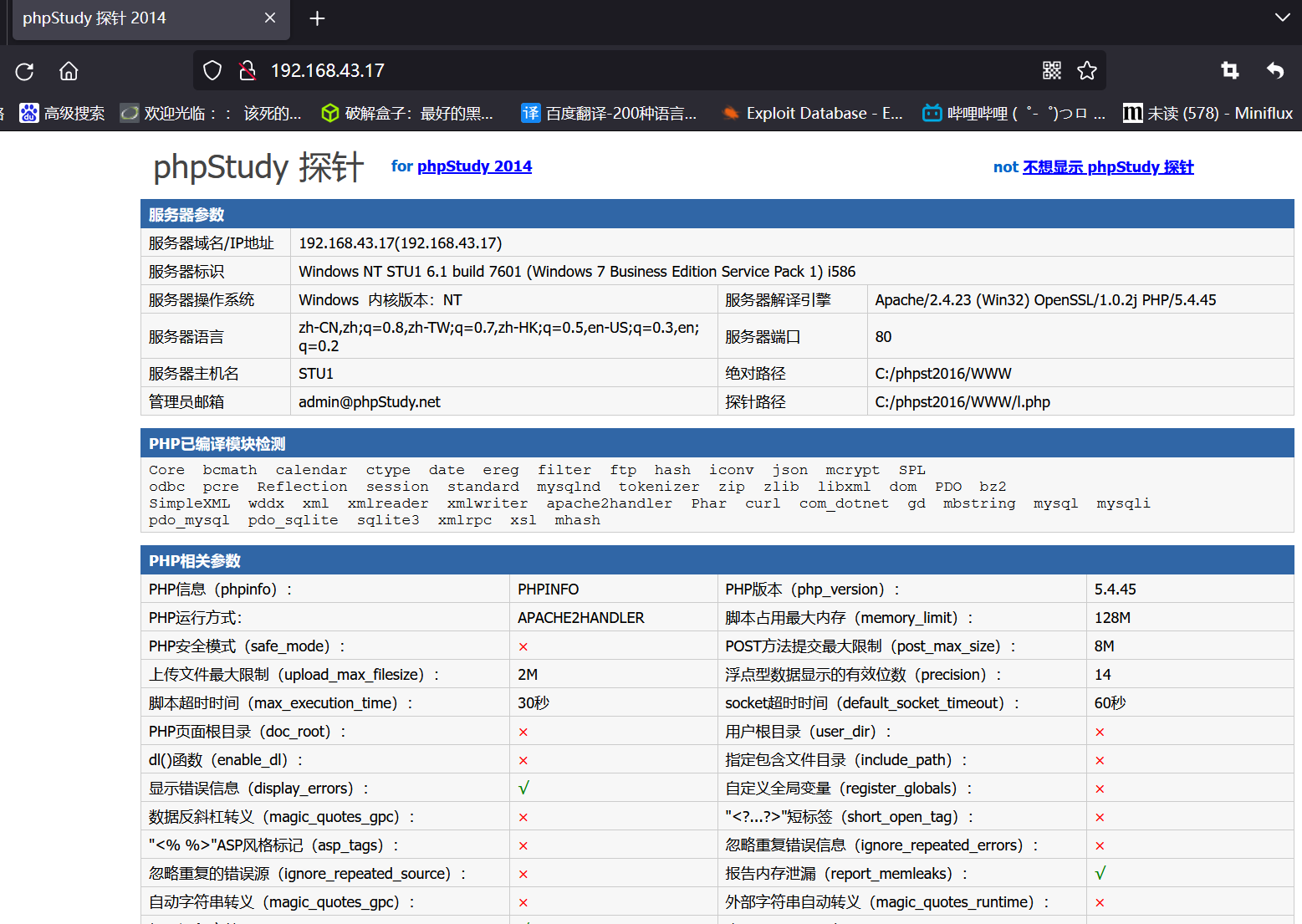The height and width of the screenshot is (924, 1302).
Task: Go to the browser home page
Action: point(69,71)
